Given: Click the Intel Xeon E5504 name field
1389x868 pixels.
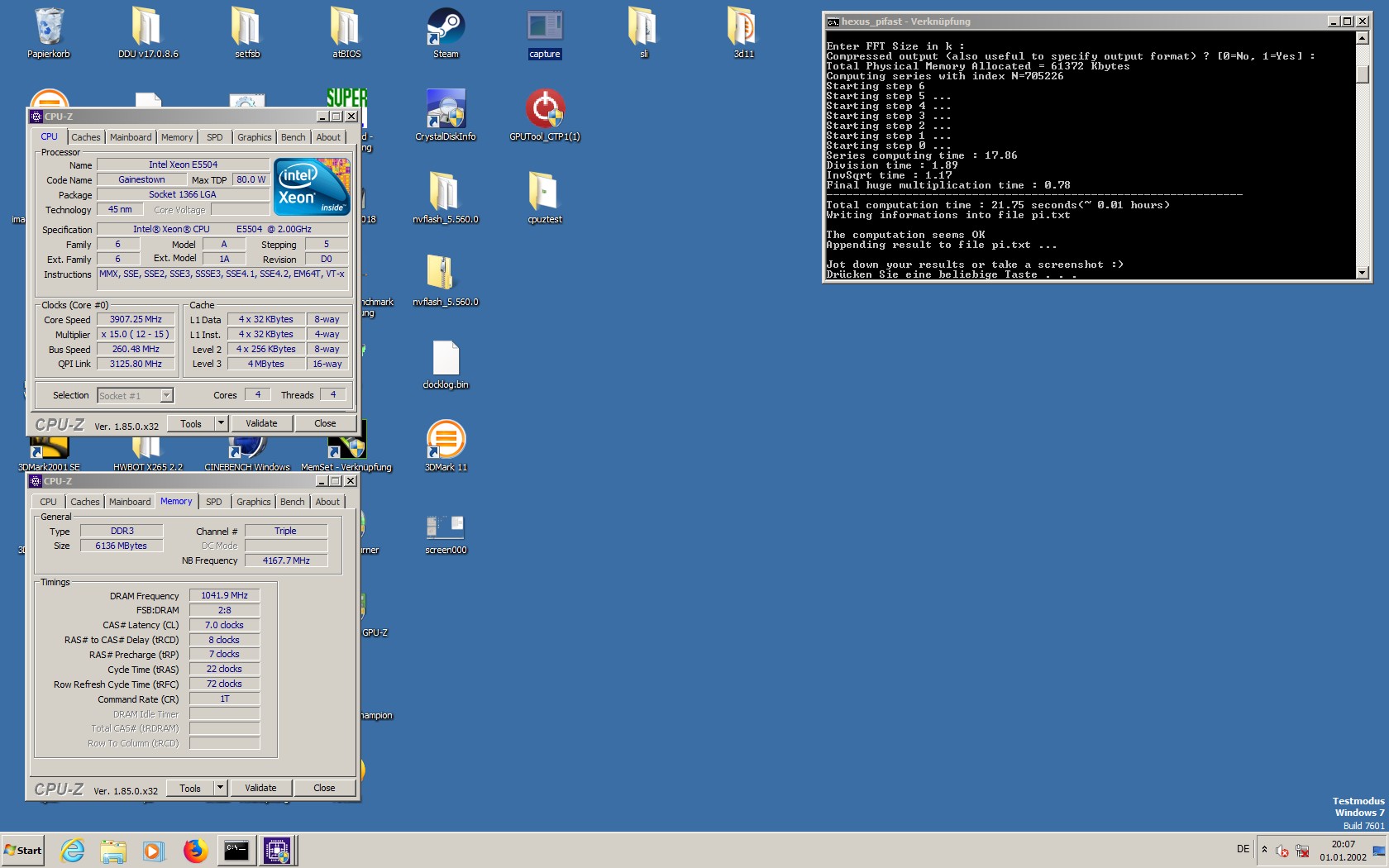Looking at the screenshot, I should (183, 165).
